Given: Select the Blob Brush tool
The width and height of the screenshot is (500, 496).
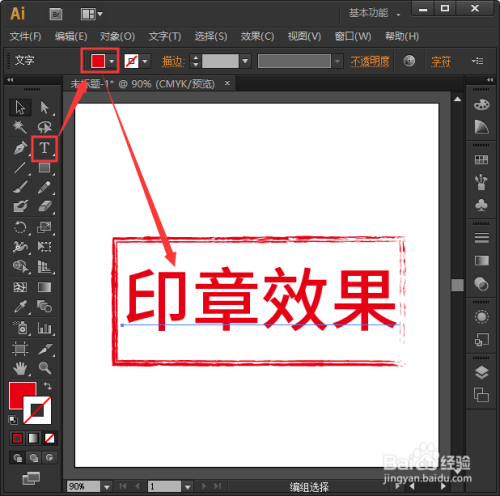Looking at the screenshot, I should click(20, 206).
